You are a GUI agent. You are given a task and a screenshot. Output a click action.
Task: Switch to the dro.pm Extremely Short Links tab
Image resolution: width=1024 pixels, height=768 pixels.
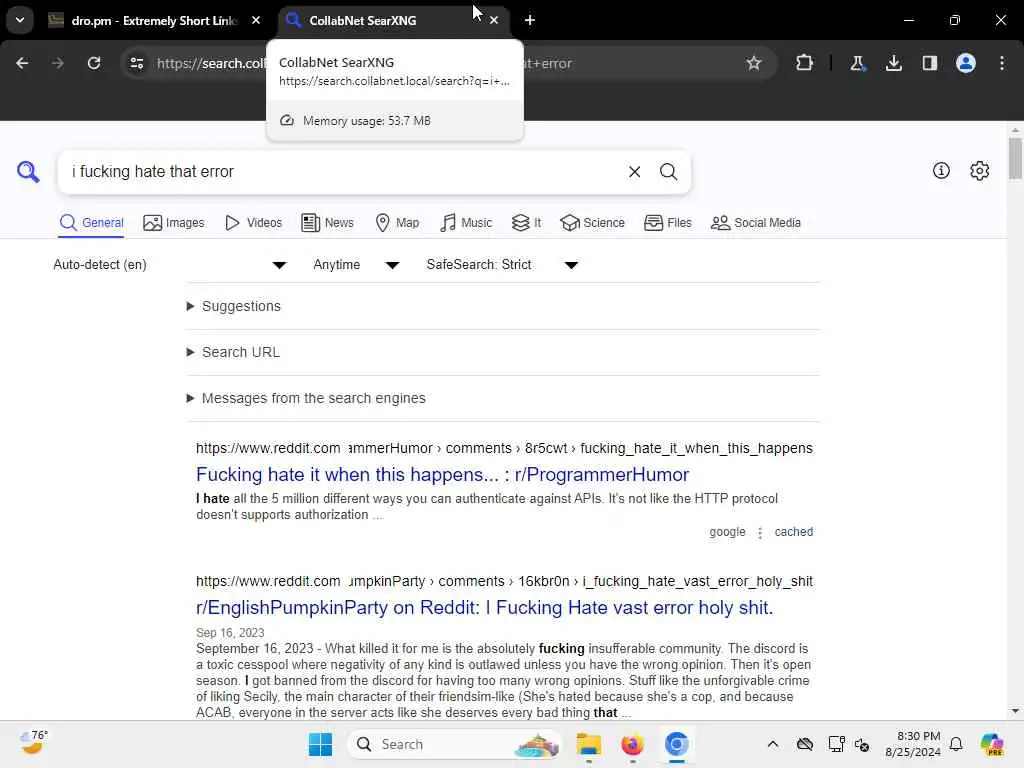pyautogui.click(x=154, y=20)
